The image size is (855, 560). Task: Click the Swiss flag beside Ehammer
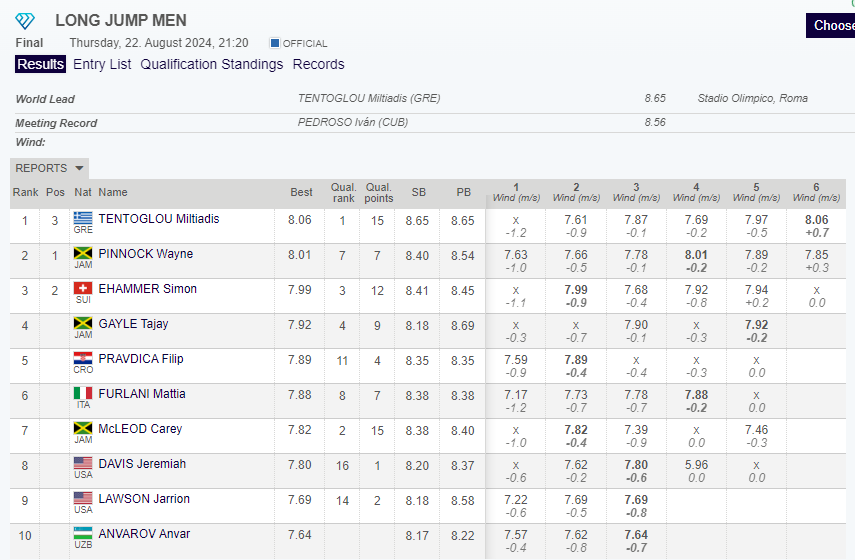point(82,289)
